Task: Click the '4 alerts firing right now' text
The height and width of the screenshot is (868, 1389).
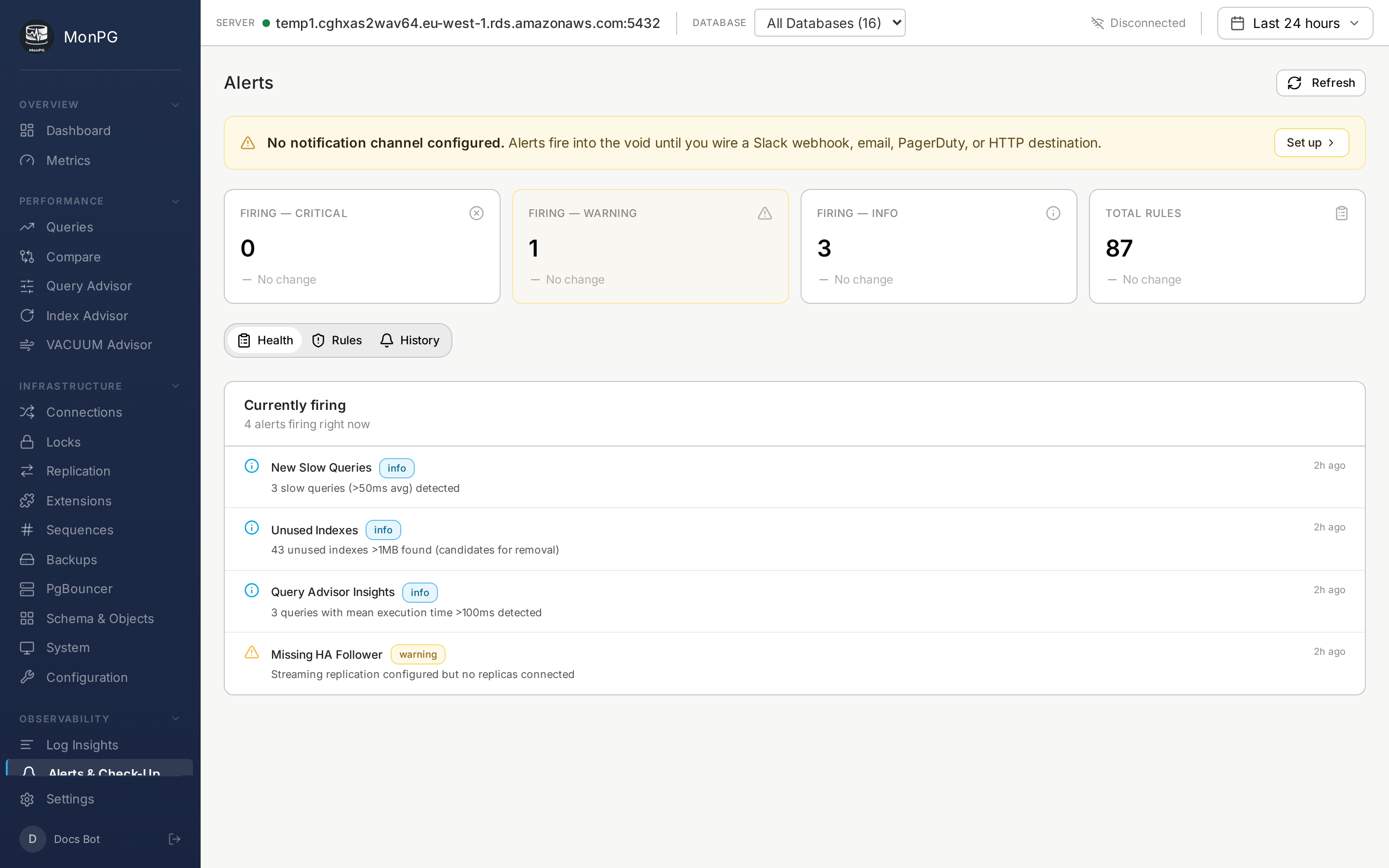Action: coord(307,424)
